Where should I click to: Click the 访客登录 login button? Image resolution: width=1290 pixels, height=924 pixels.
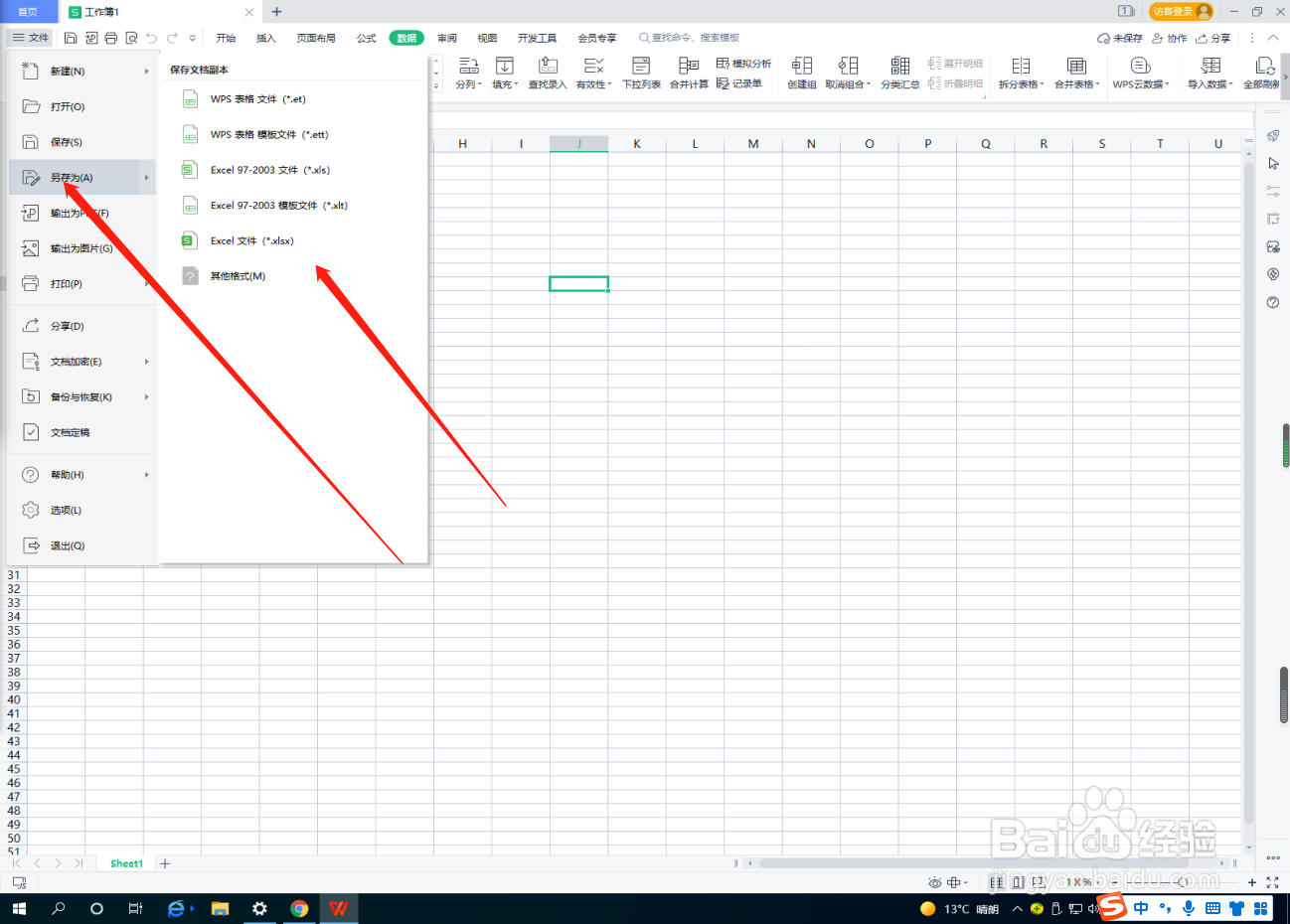point(1181,11)
